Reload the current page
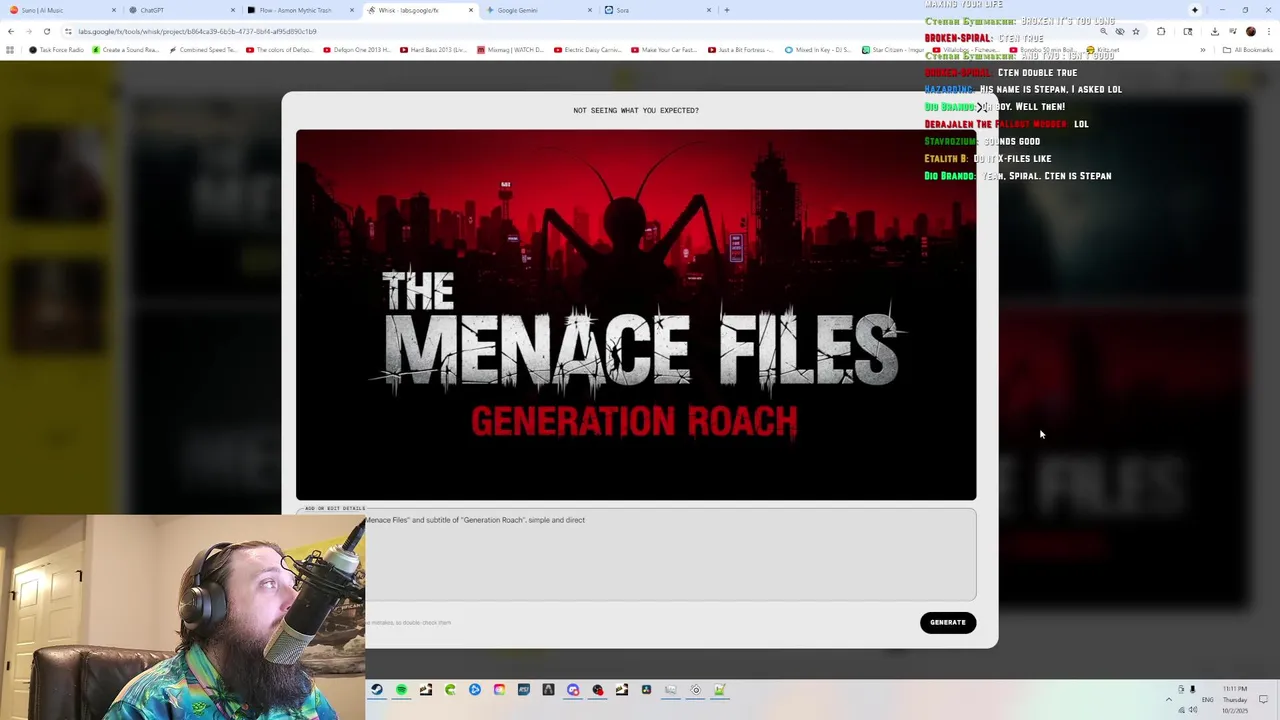The width and height of the screenshot is (1280, 720). pos(46,31)
